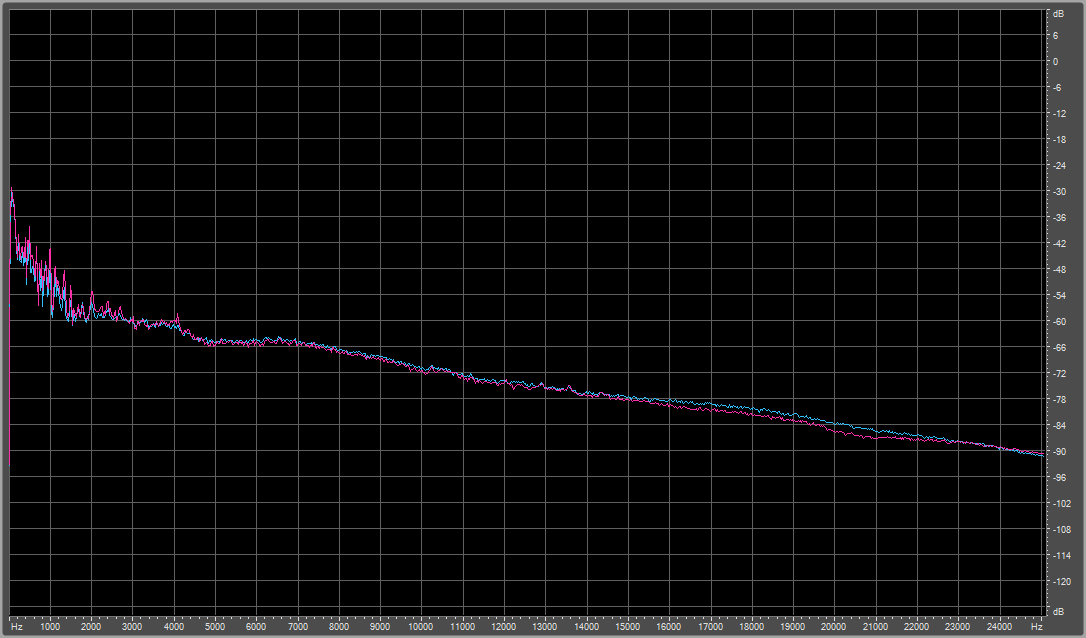Select the 19000 label on the frequency axis
This screenshot has height=638, width=1086.
pyautogui.click(x=793, y=626)
